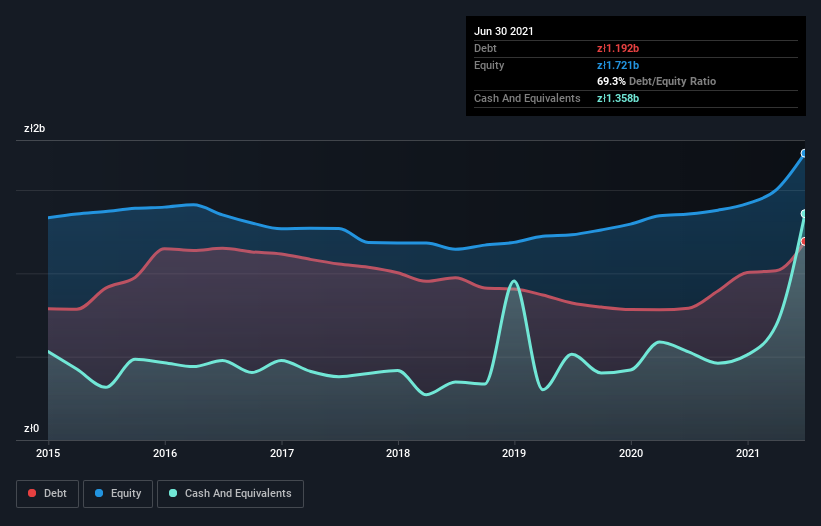Click the 69.3% Debt/Equity Ratio text
The width and height of the screenshot is (821, 526).
pos(657,81)
